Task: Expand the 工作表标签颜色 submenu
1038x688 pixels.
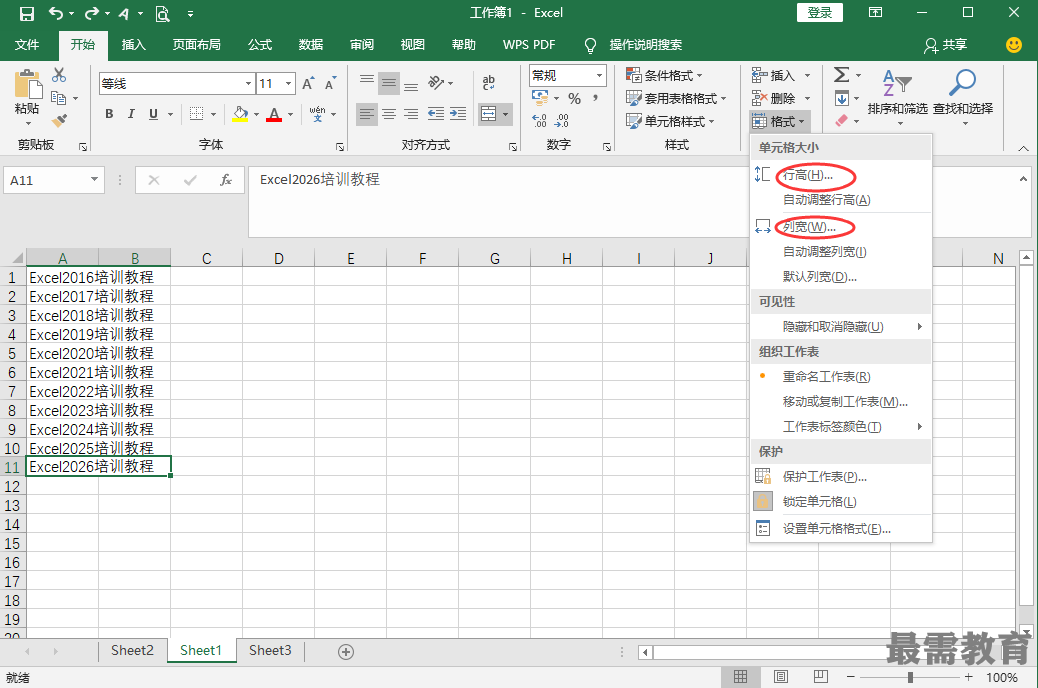Action: (x=841, y=427)
